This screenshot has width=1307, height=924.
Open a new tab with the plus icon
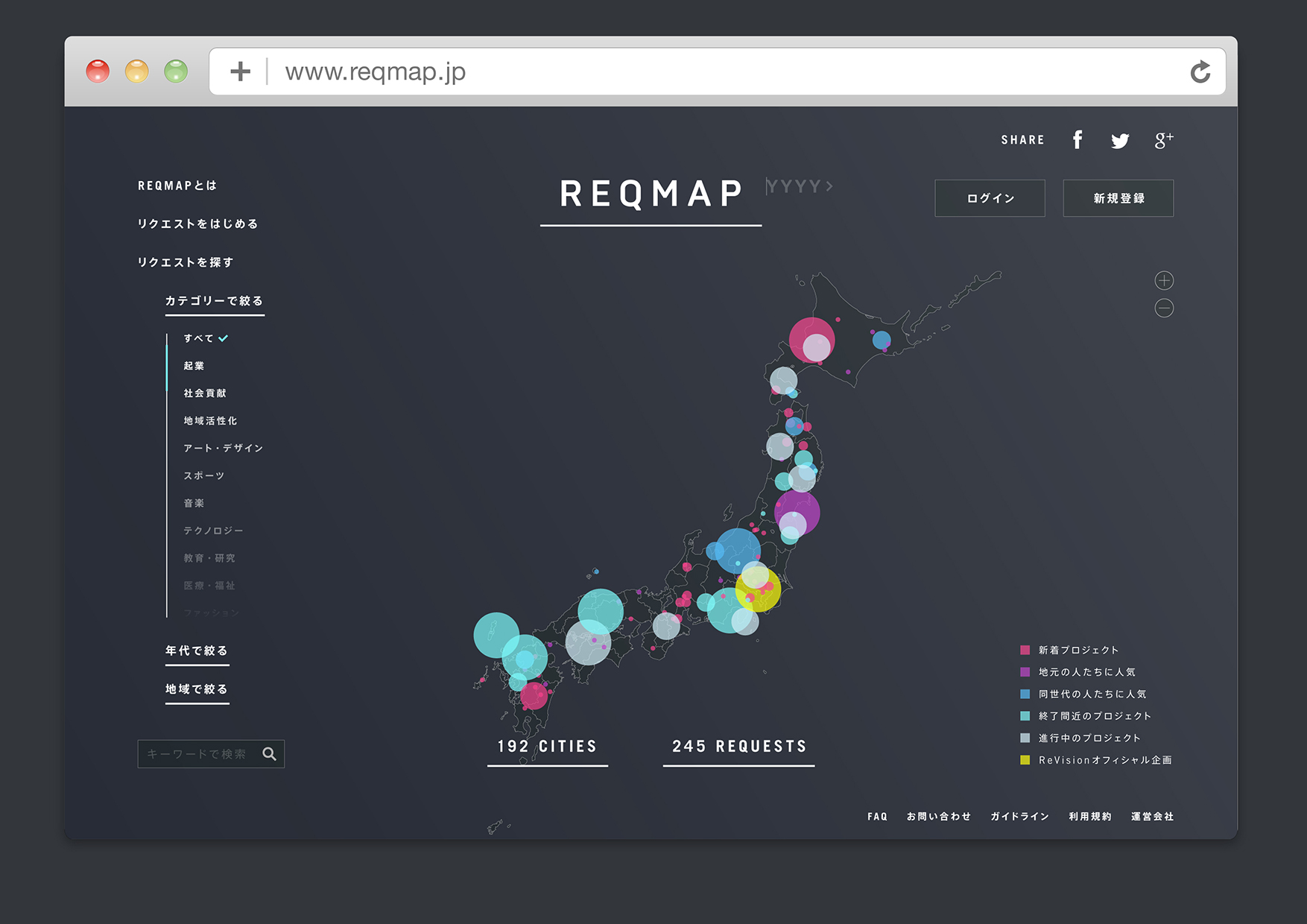[240, 71]
